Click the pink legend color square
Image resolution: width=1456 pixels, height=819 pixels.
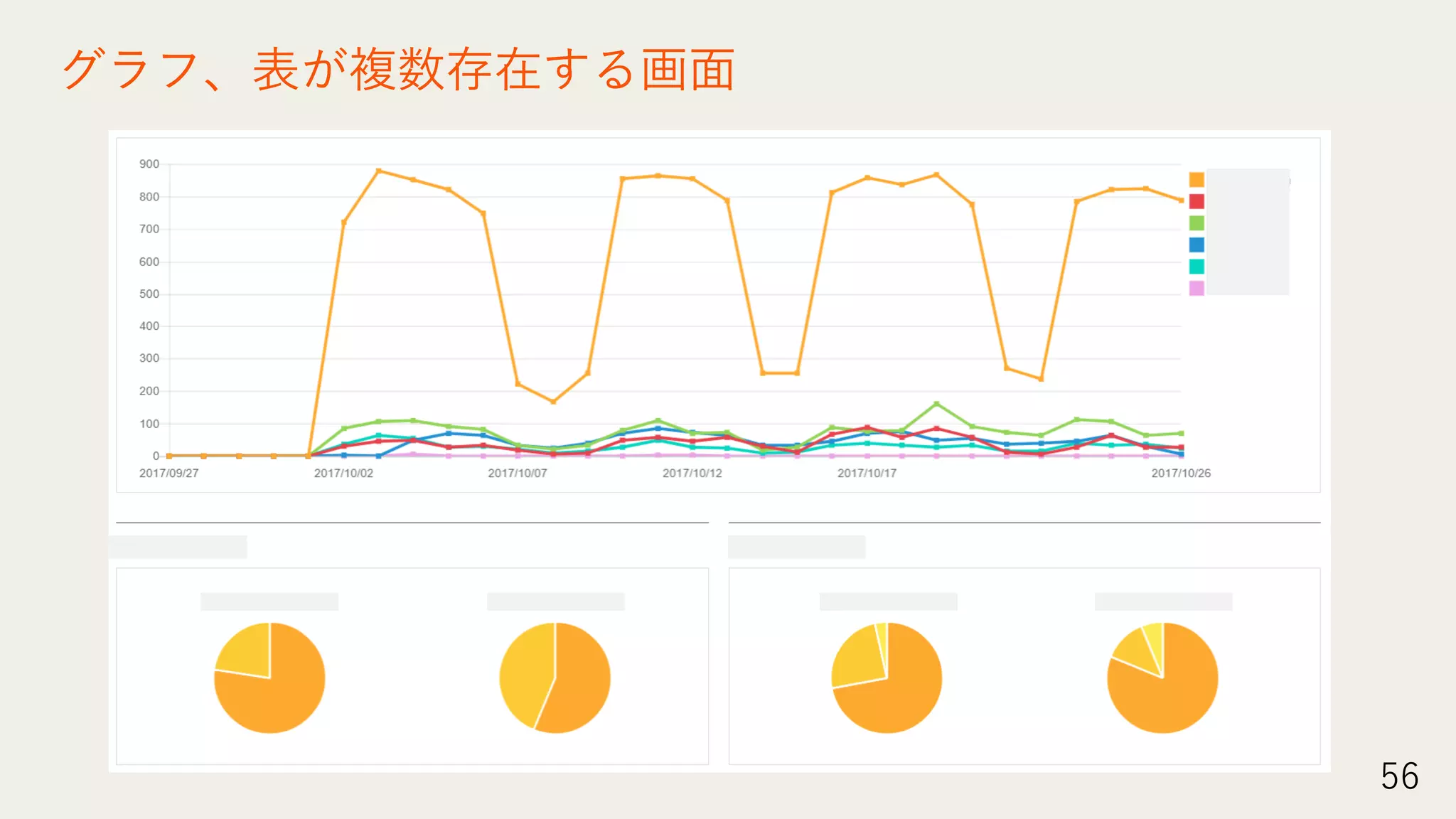pyautogui.click(x=1197, y=288)
